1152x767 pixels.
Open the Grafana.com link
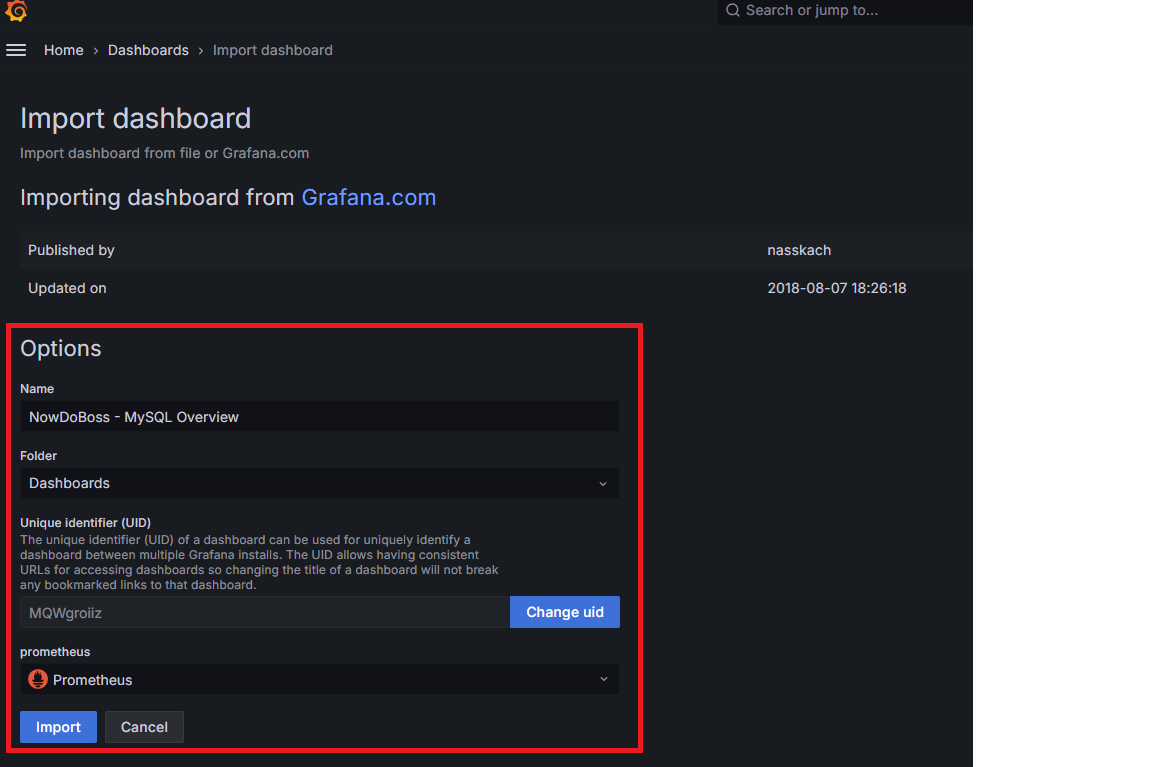click(x=369, y=198)
